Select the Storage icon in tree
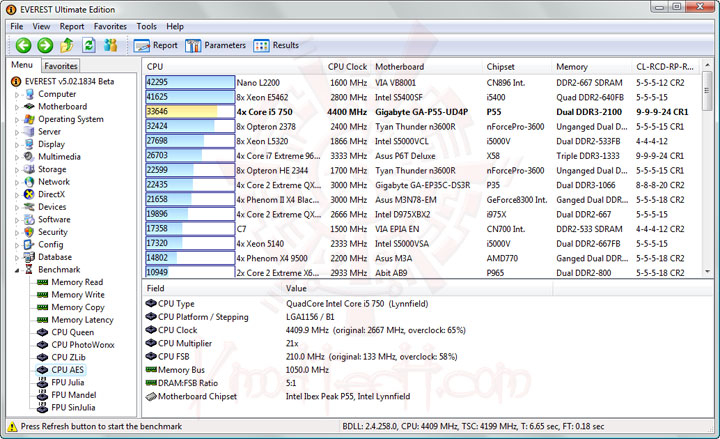The height and width of the screenshot is (439, 720). point(30,169)
